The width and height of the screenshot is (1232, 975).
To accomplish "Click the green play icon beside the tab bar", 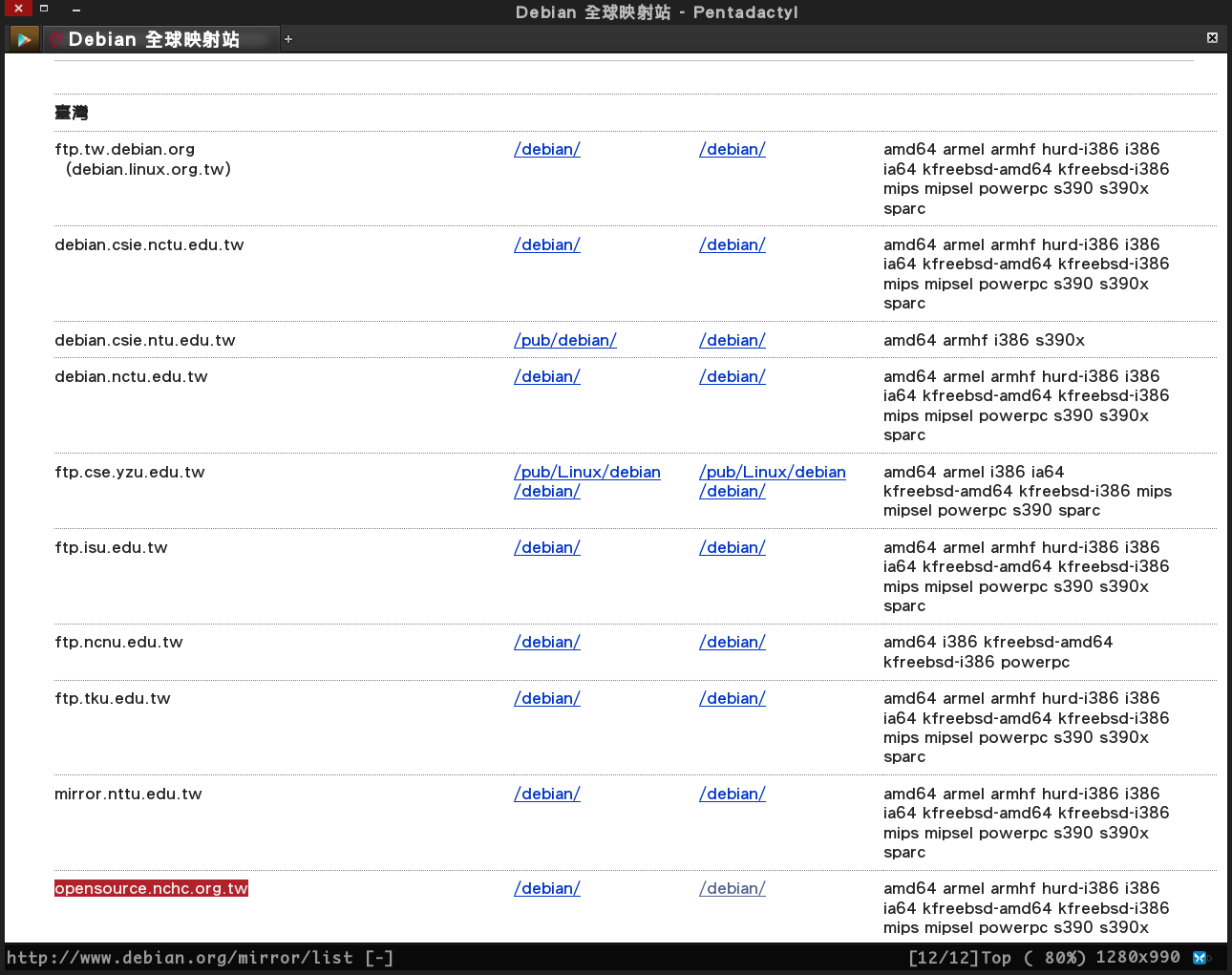I will coord(23,38).
